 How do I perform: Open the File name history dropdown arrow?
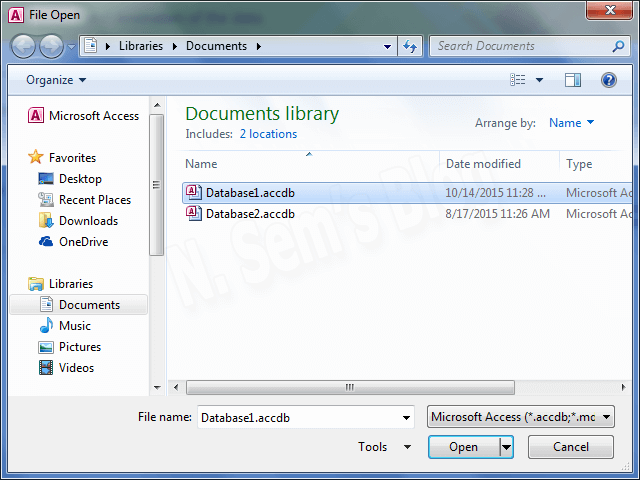click(406, 417)
